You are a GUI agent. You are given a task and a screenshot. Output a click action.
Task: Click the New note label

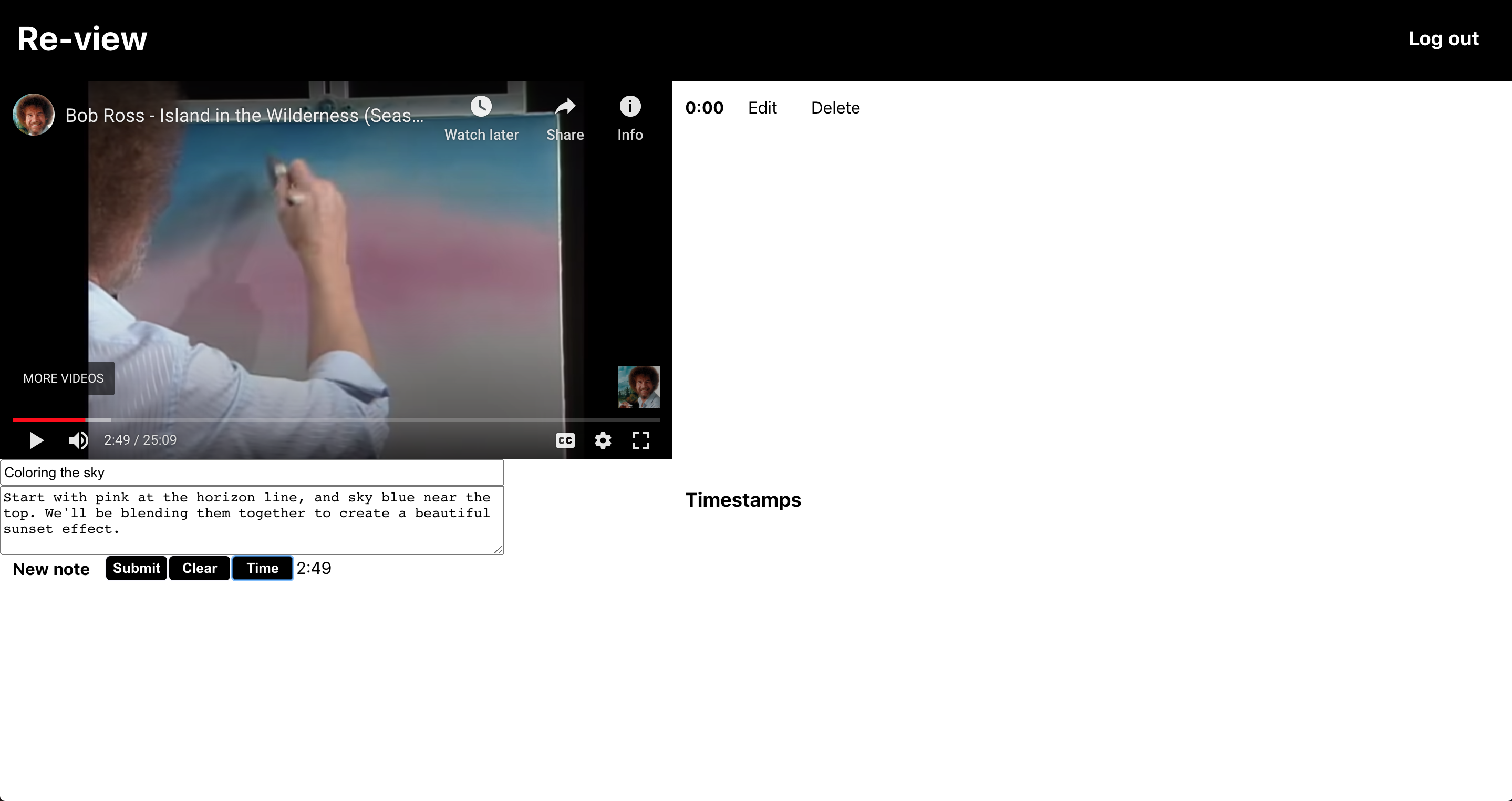click(51, 569)
